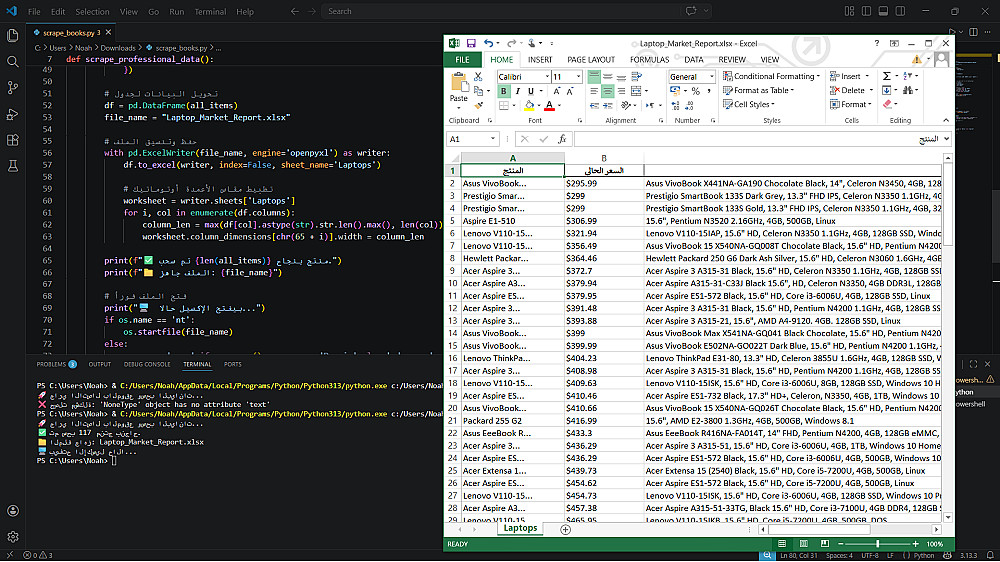This screenshot has height=562, width=1000.
Task: Expand the Conditional Formatting menu
Action: click(x=775, y=76)
